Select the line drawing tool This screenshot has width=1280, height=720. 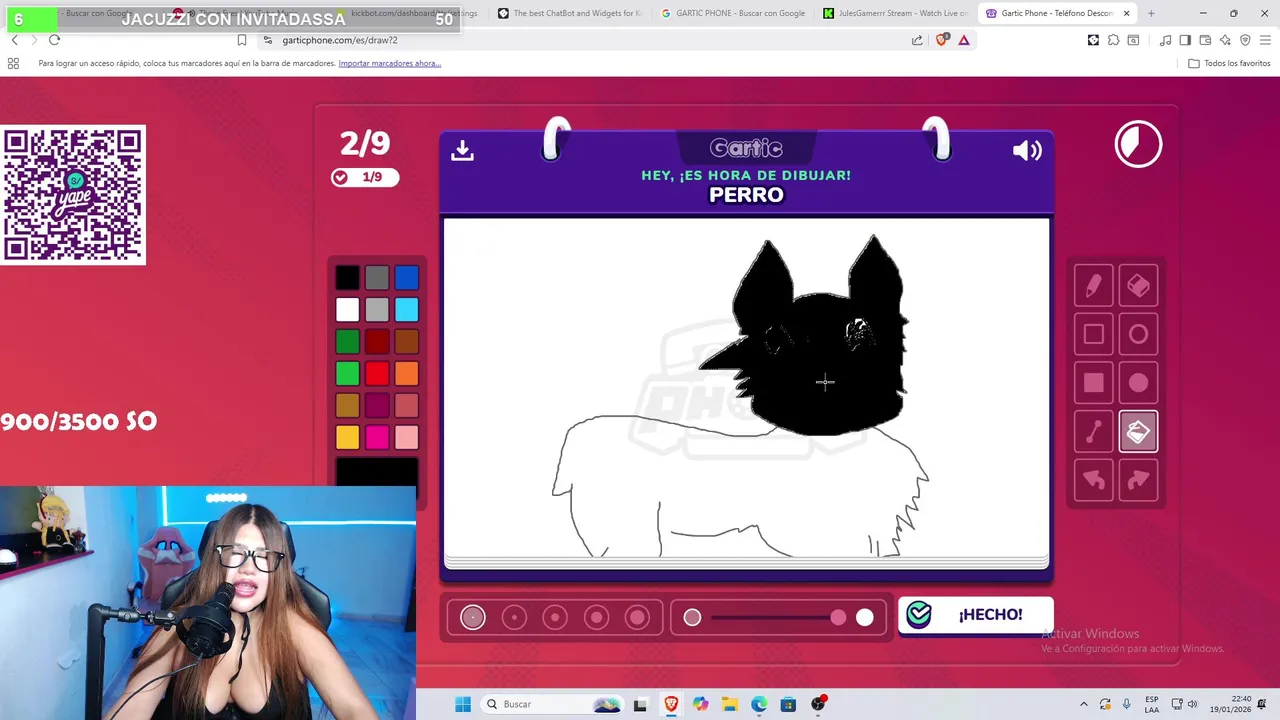click(x=1094, y=432)
